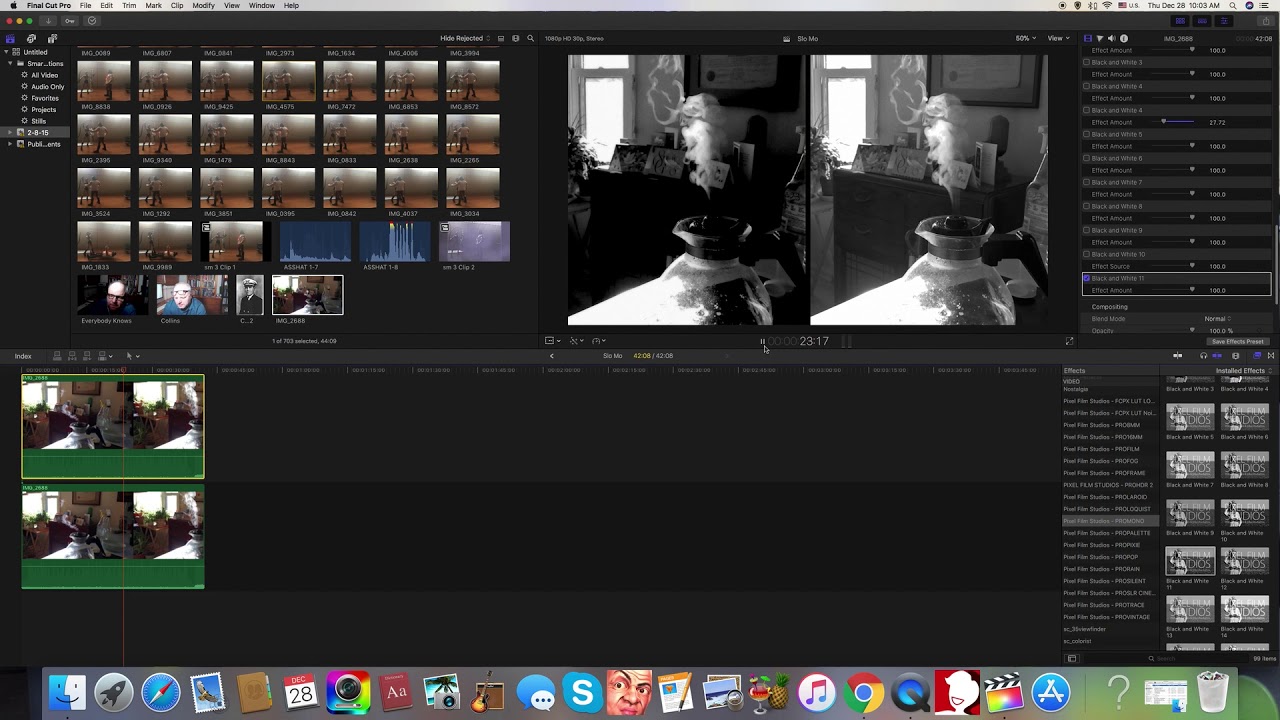Collapse the Untitled library in sidebar
Image resolution: width=1280 pixels, height=720 pixels.
pyautogui.click(x=7, y=52)
